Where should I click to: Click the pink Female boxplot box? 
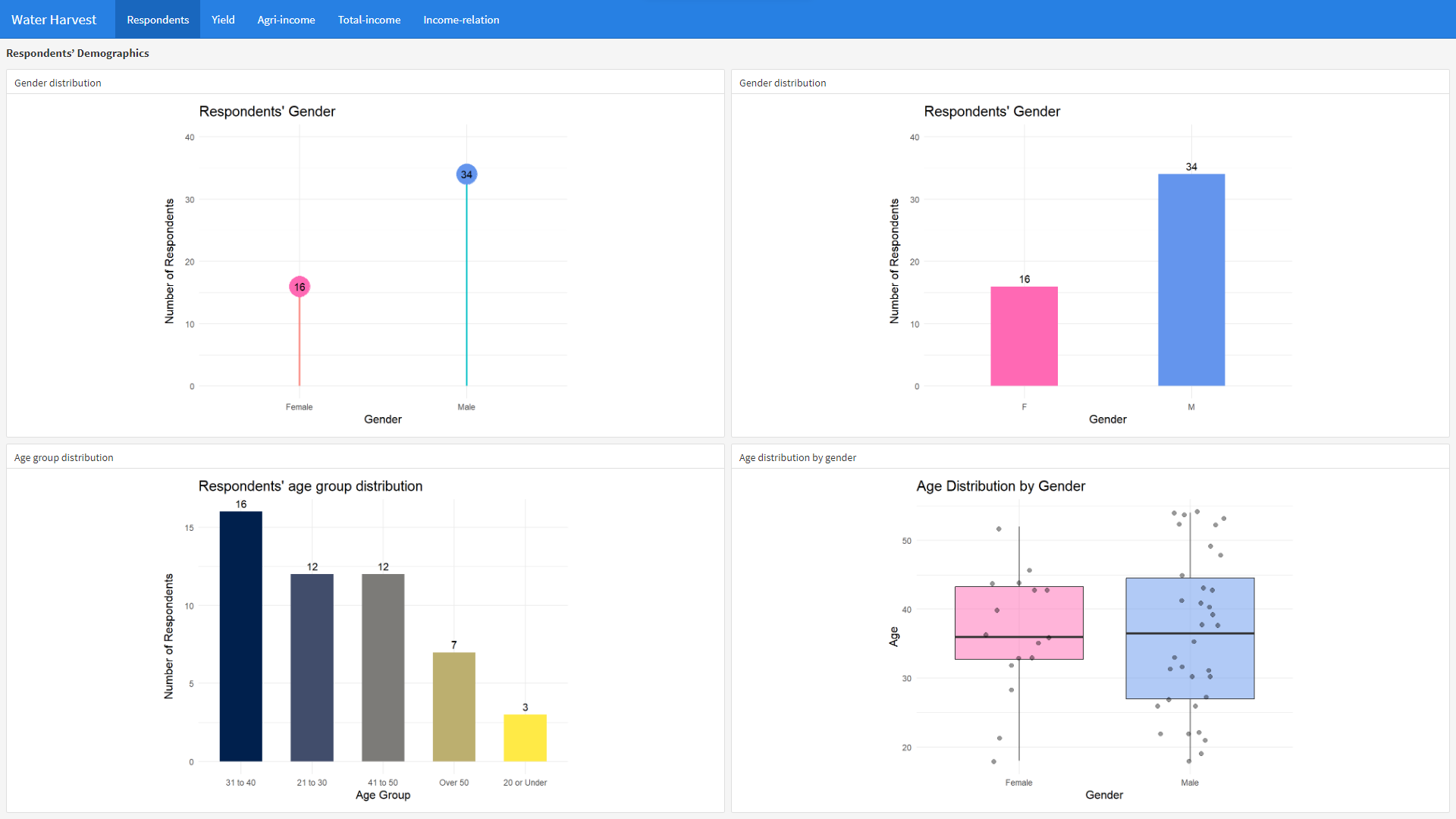(x=1018, y=623)
